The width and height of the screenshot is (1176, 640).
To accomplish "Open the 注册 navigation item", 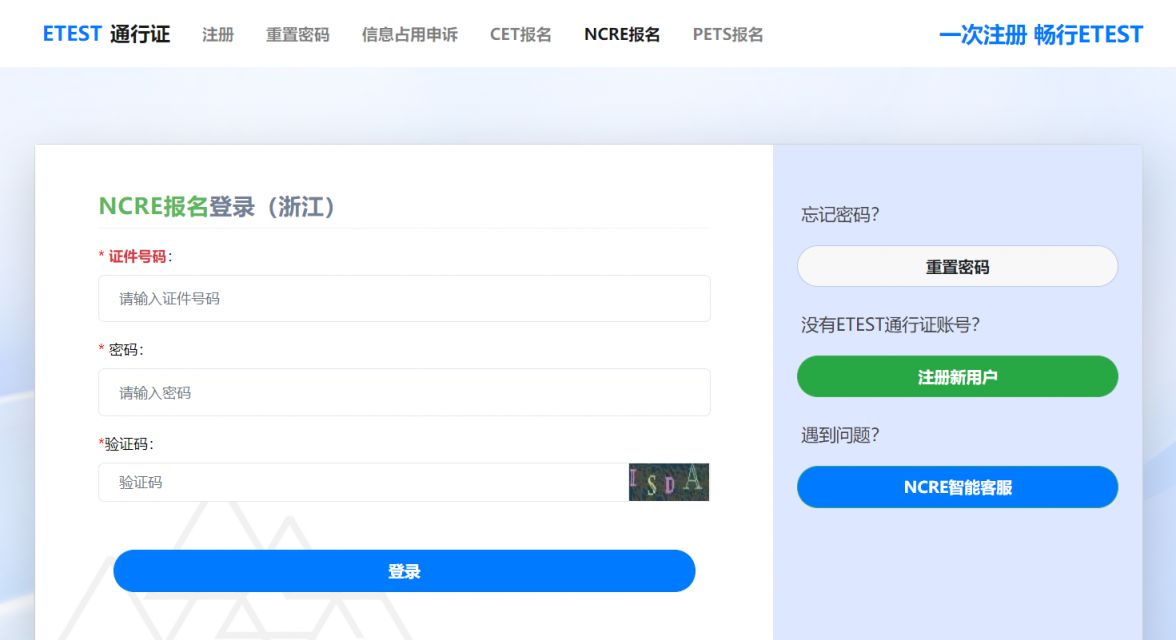I will click(x=218, y=35).
